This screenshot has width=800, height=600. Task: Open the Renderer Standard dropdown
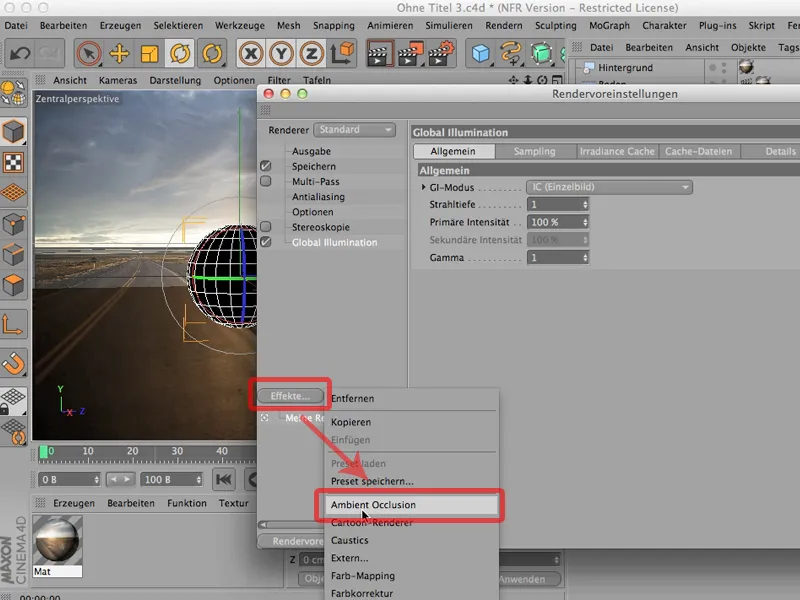click(355, 130)
